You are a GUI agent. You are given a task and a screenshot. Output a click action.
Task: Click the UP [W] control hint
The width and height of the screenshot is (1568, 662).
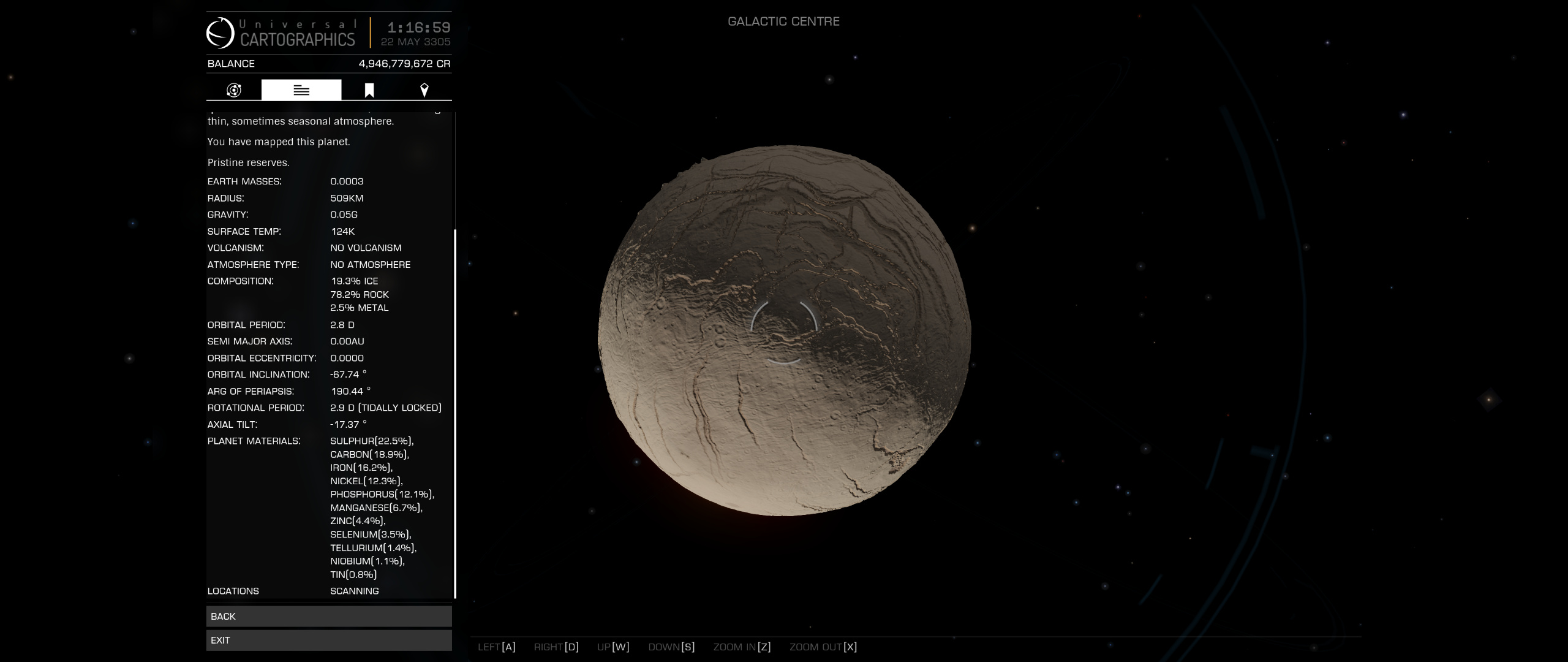pos(613,647)
